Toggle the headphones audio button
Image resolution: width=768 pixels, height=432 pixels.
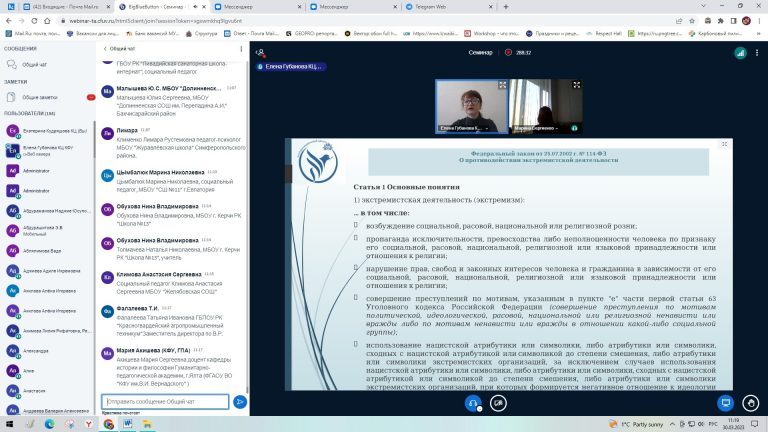[x=473, y=401]
